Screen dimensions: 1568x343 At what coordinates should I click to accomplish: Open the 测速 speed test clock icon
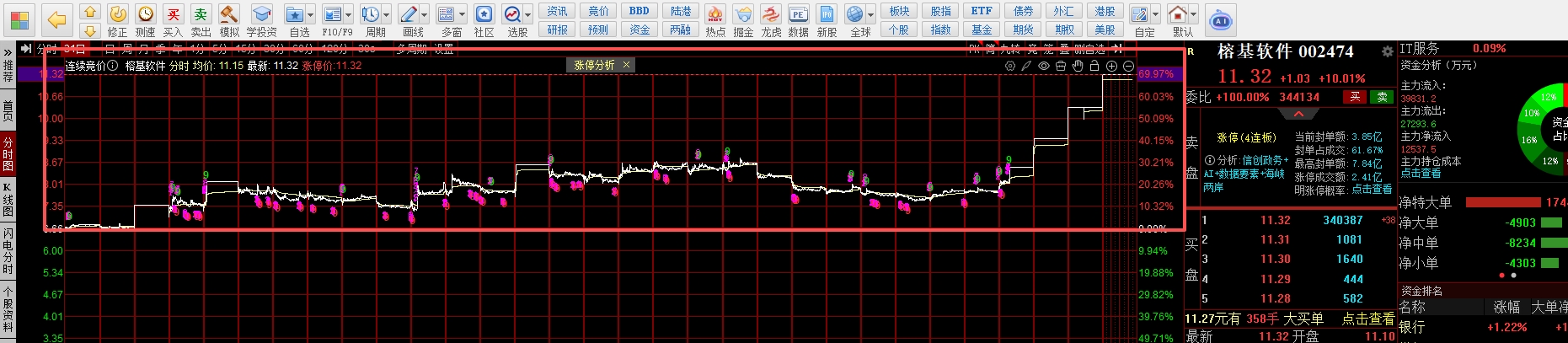coord(146,14)
